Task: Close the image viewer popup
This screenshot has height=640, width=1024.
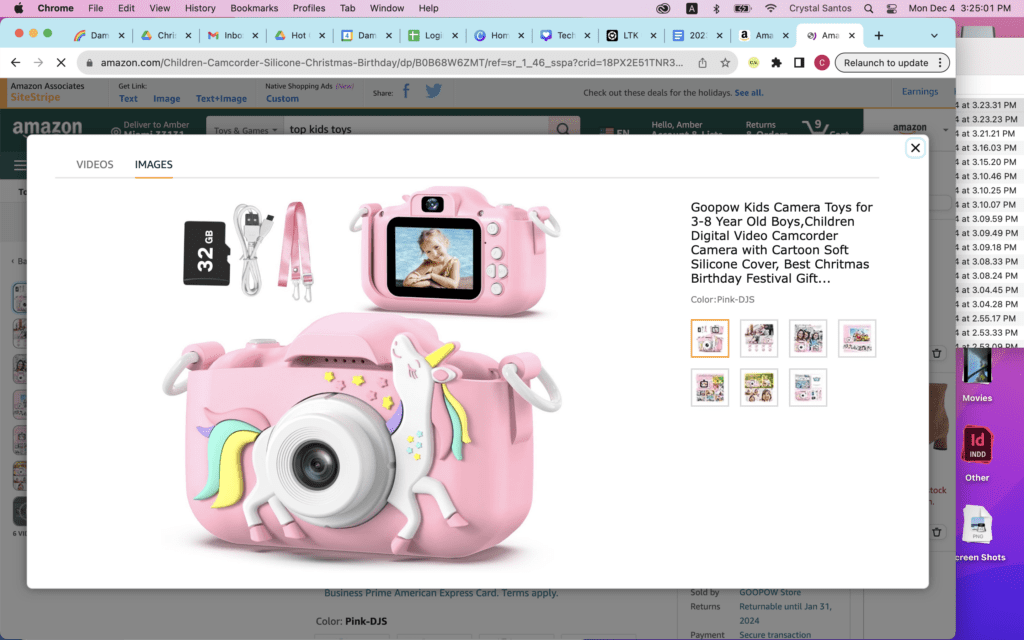Action: pyautogui.click(x=915, y=148)
